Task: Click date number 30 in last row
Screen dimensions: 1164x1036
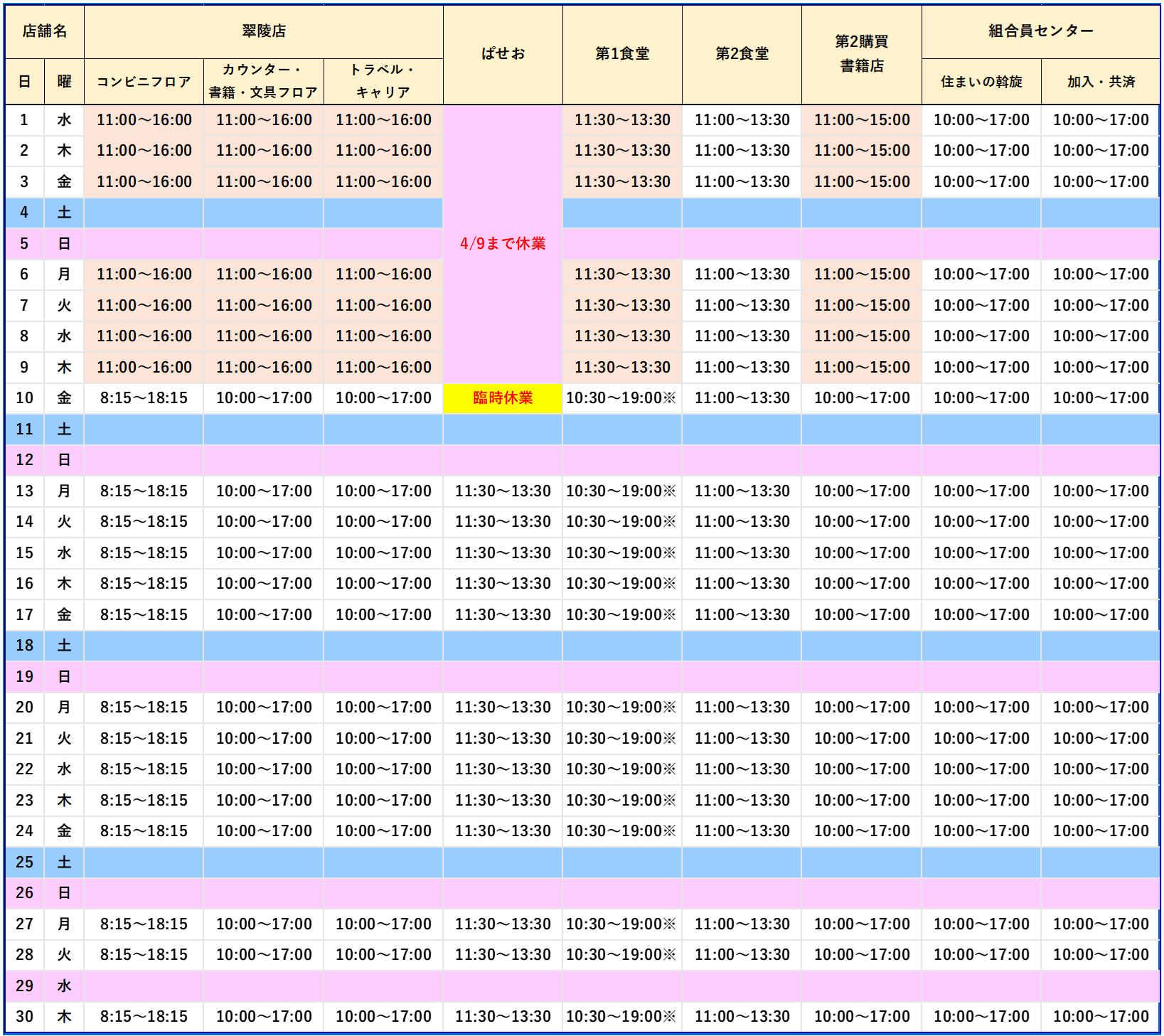Action: click(x=24, y=1017)
